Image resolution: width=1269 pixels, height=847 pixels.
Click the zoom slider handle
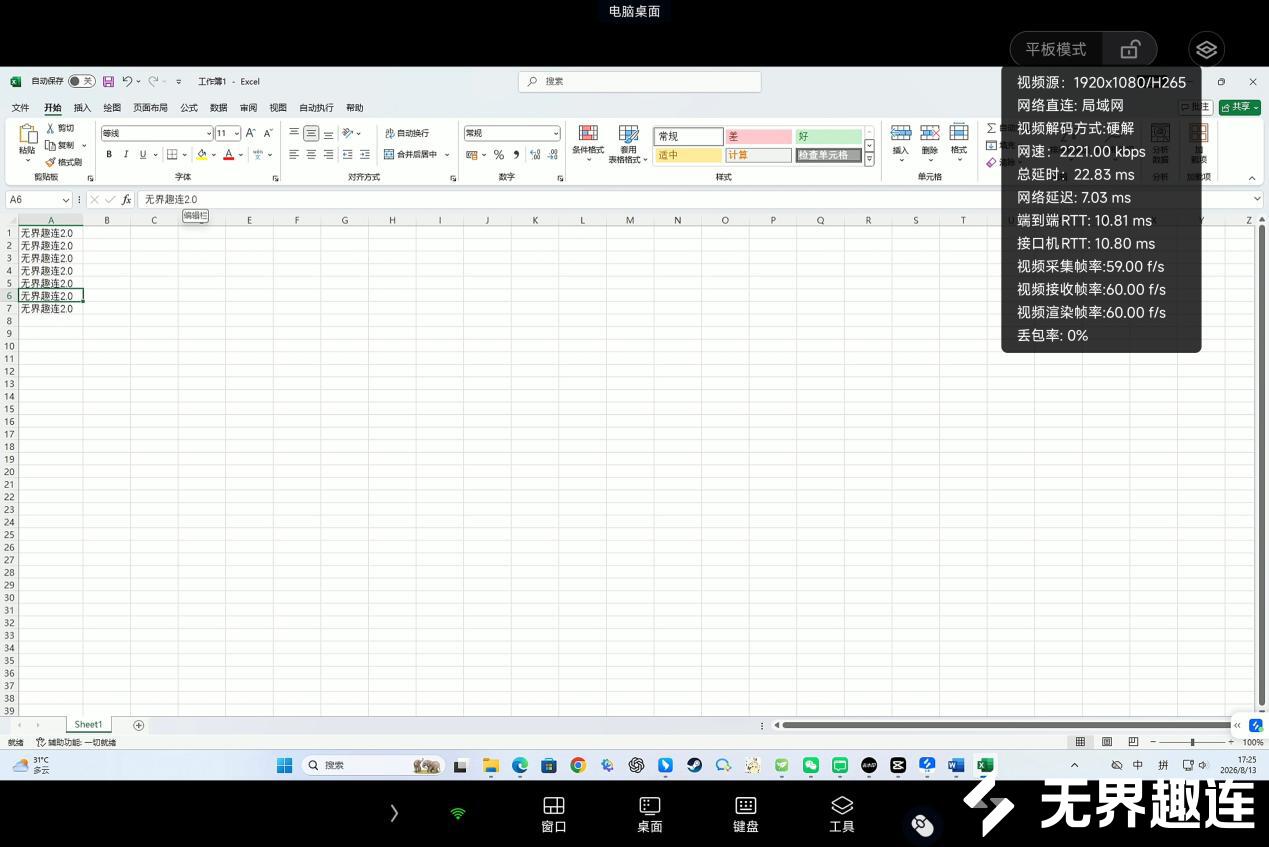pos(1192,742)
